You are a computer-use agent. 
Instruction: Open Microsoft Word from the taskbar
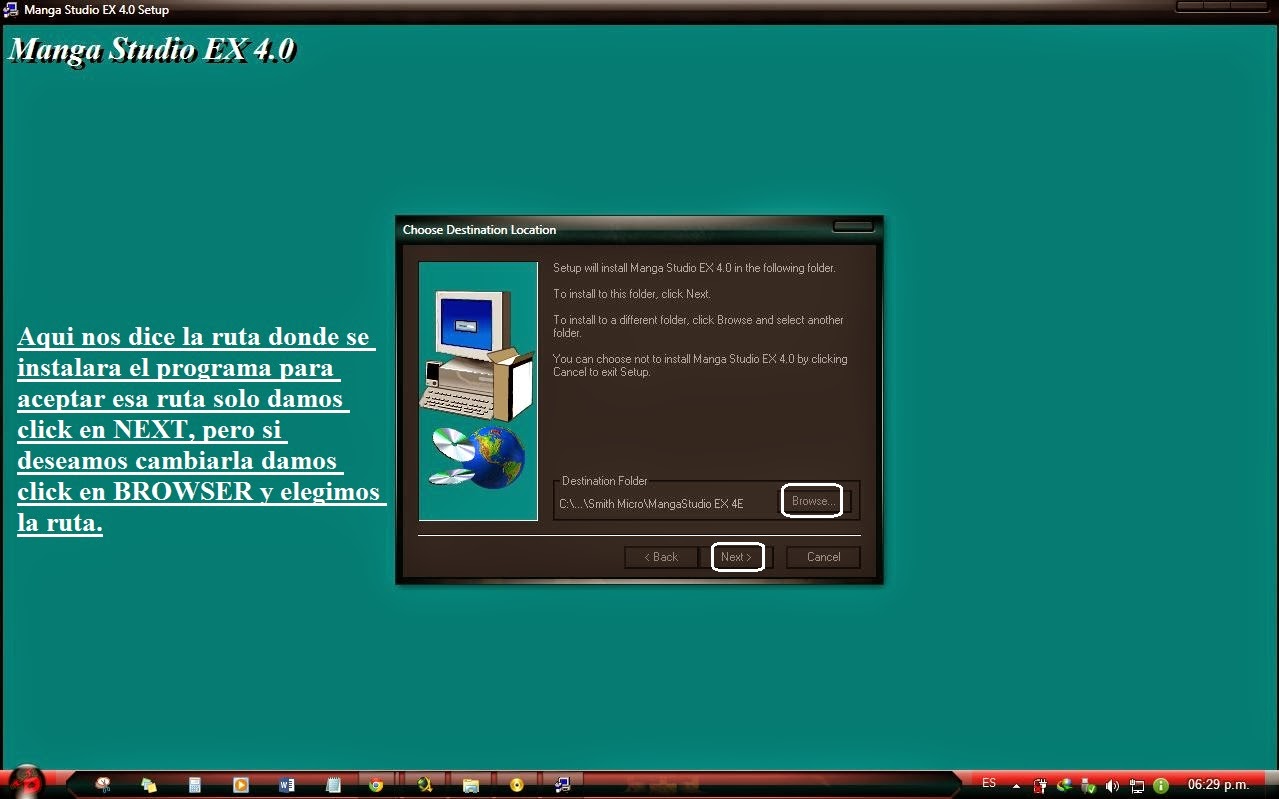coord(286,785)
